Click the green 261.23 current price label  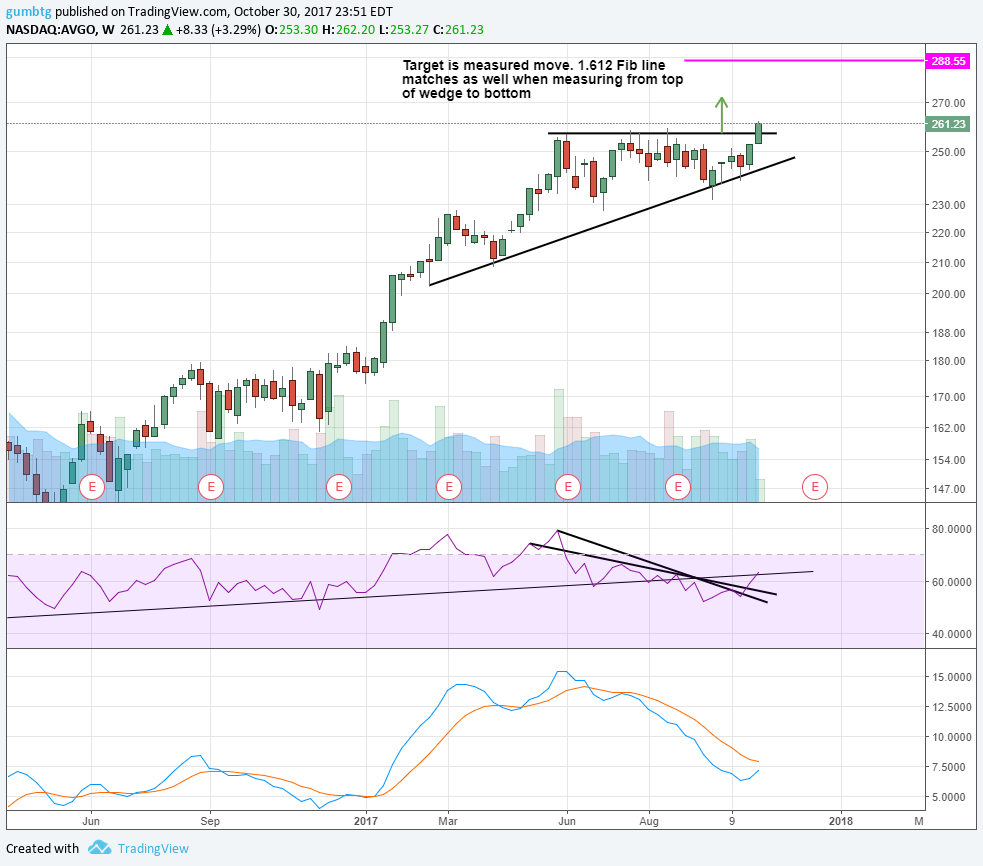(948, 124)
